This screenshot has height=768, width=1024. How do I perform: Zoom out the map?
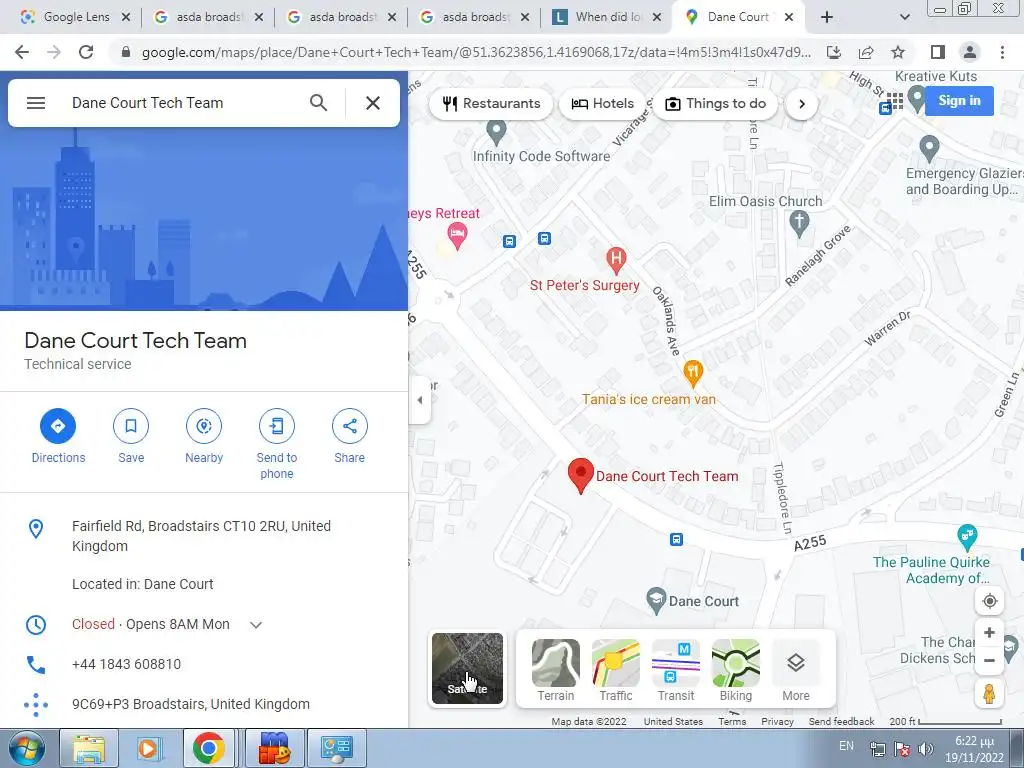pos(989,660)
